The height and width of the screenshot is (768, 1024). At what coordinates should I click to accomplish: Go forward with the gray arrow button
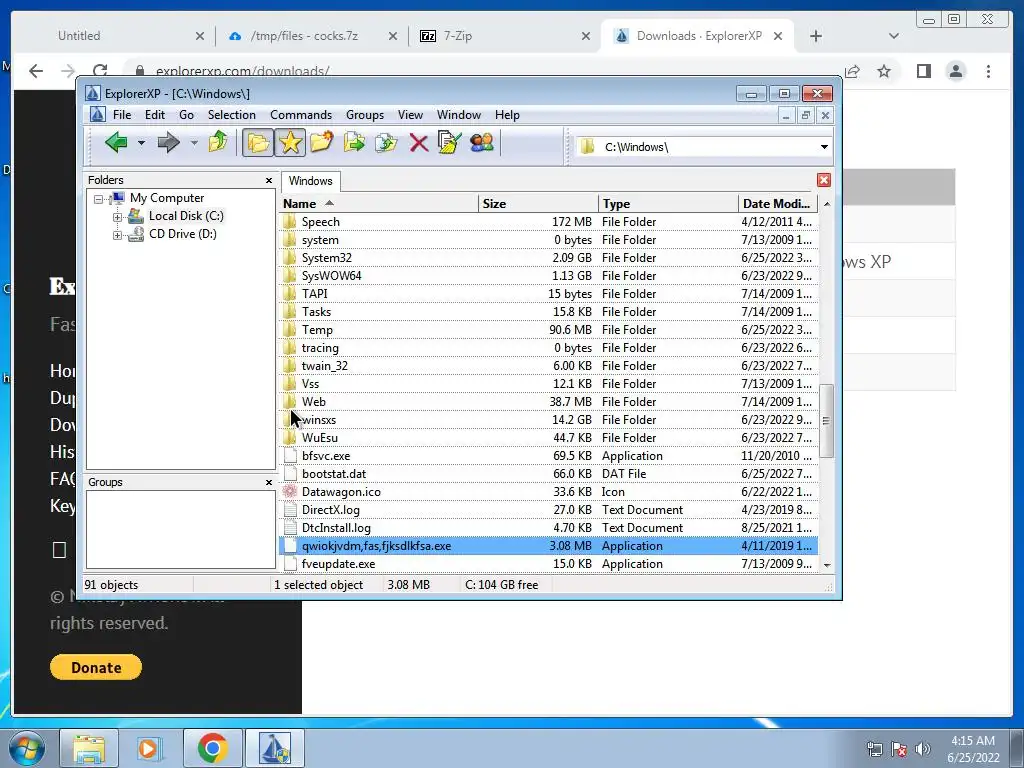coord(168,142)
